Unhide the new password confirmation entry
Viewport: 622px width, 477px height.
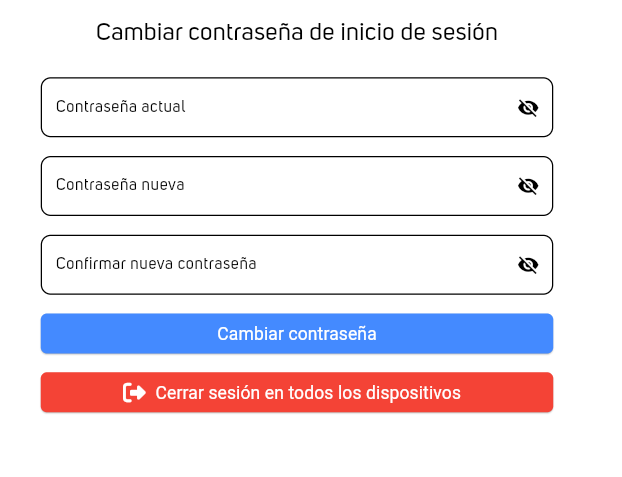pos(528,265)
